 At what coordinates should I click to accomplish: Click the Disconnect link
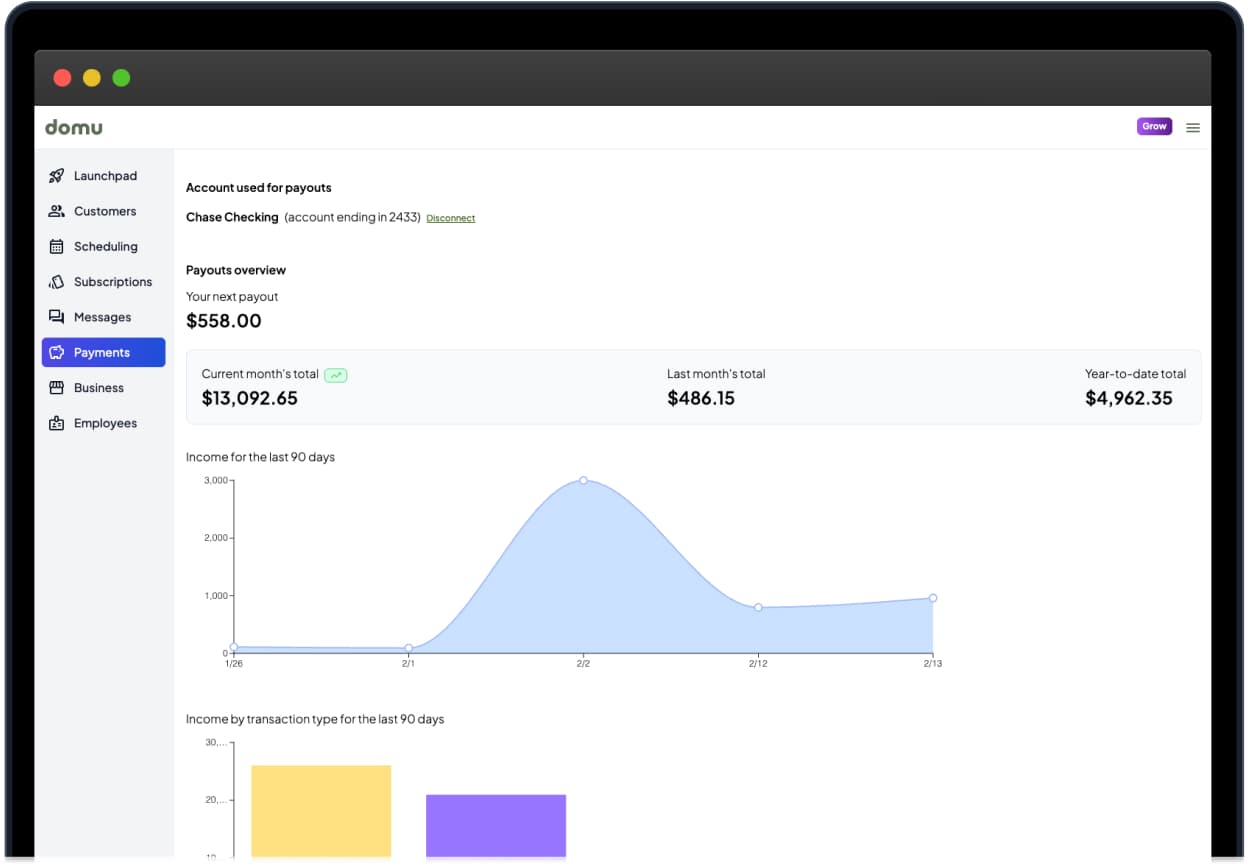coord(451,218)
